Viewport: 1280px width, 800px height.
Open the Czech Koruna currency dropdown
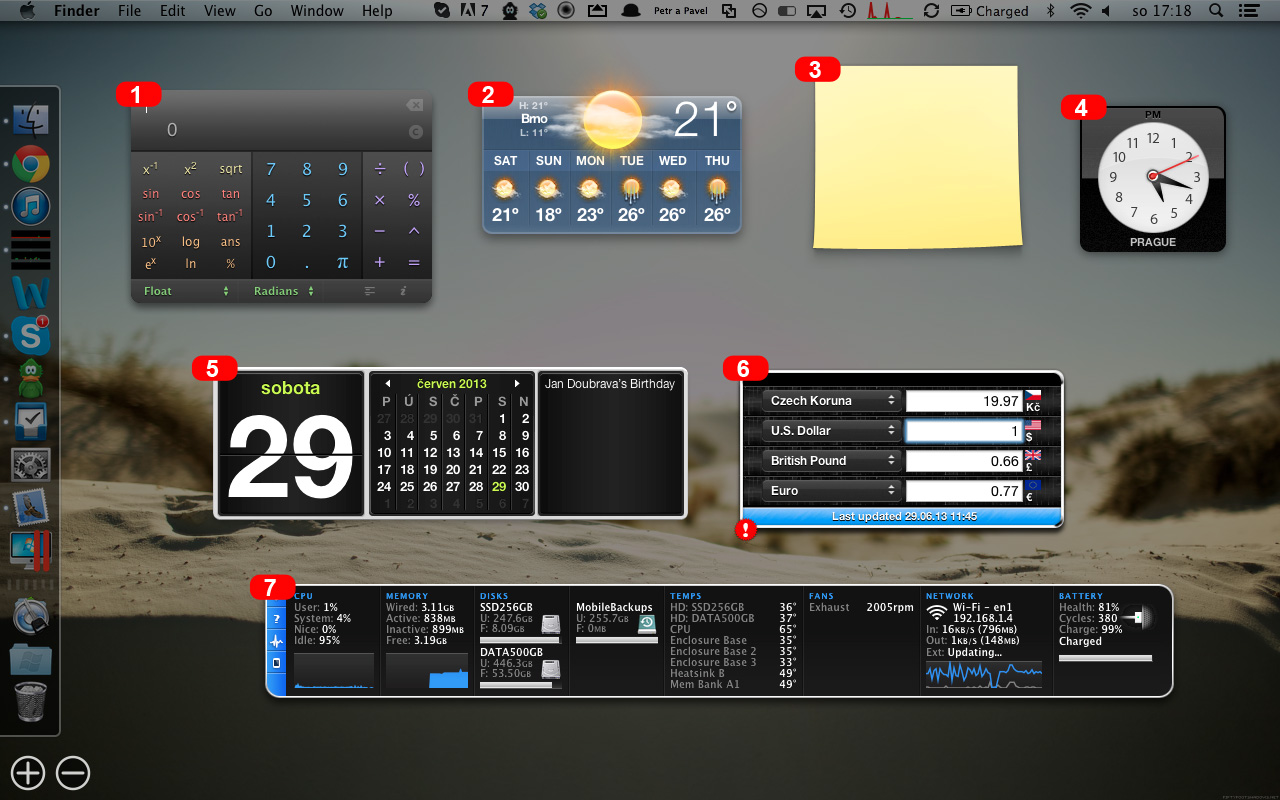pyautogui.click(x=832, y=401)
